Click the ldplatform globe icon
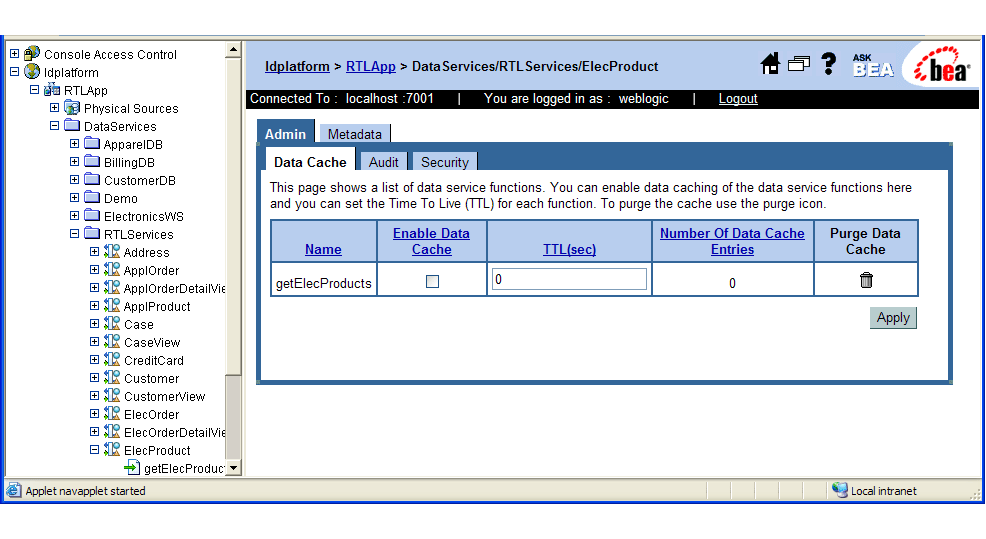 click(x=32, y=72)
